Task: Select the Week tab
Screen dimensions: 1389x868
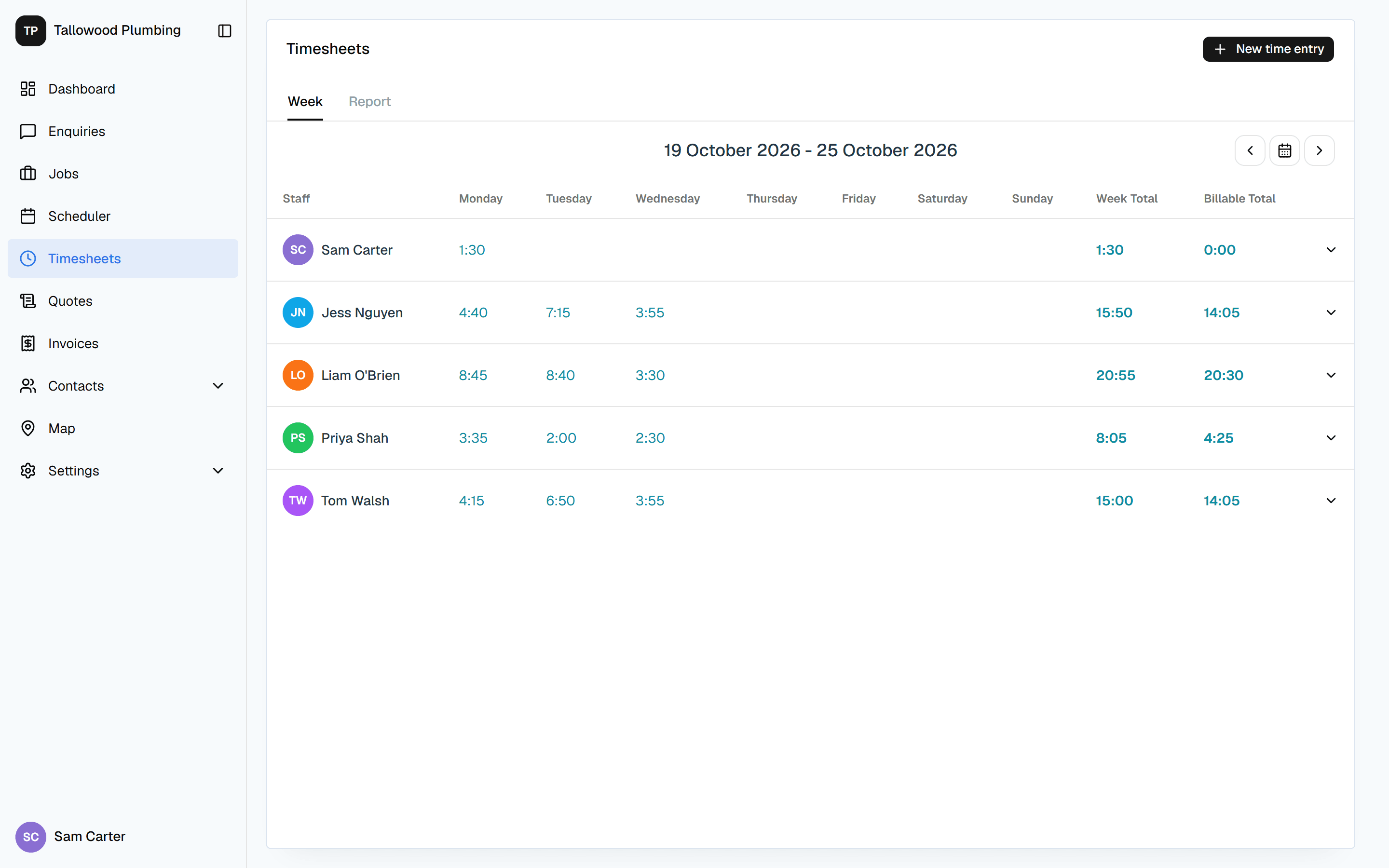Action: [x=305, y=102]
